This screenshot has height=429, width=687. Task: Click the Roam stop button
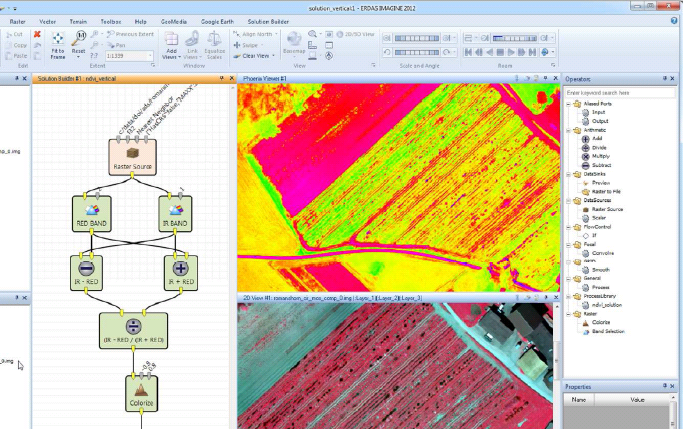[x=500, y=52]
